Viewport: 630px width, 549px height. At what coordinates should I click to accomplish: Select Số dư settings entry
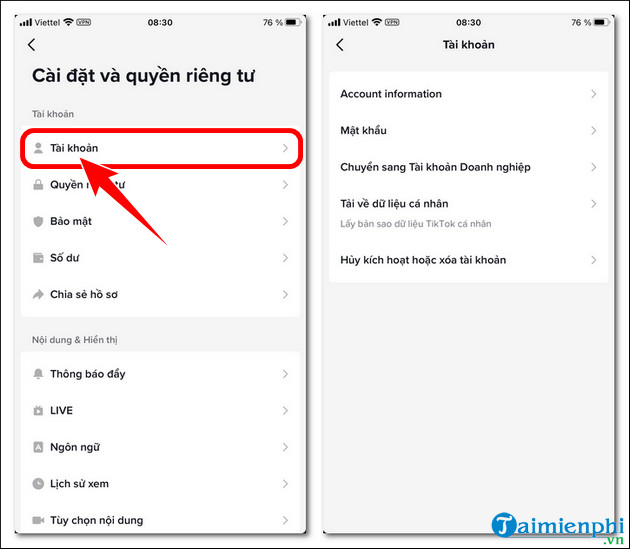tap(161, 258)
